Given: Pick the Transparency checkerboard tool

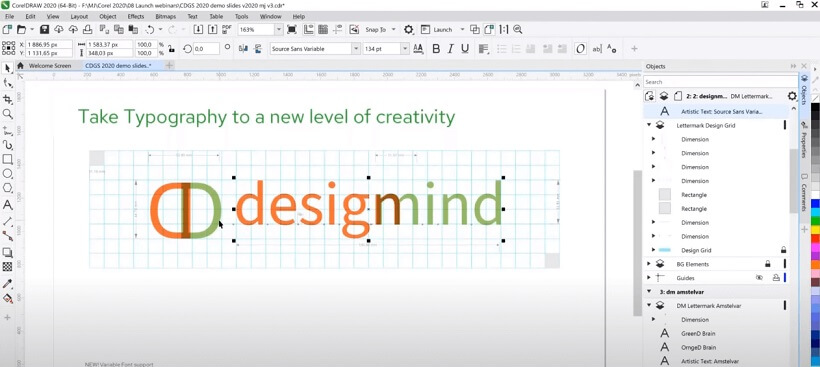Looking at the screenshot, I should (7, 267).
